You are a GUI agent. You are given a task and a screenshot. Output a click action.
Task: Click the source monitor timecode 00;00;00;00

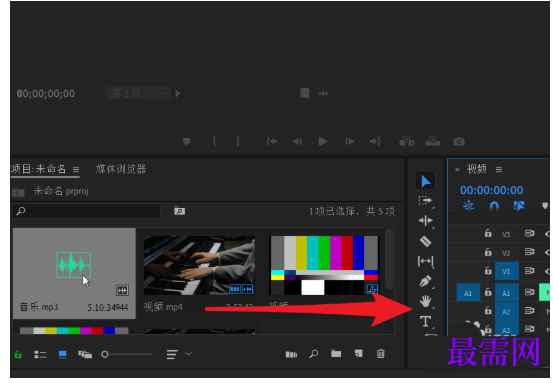[x=46, y=94]
